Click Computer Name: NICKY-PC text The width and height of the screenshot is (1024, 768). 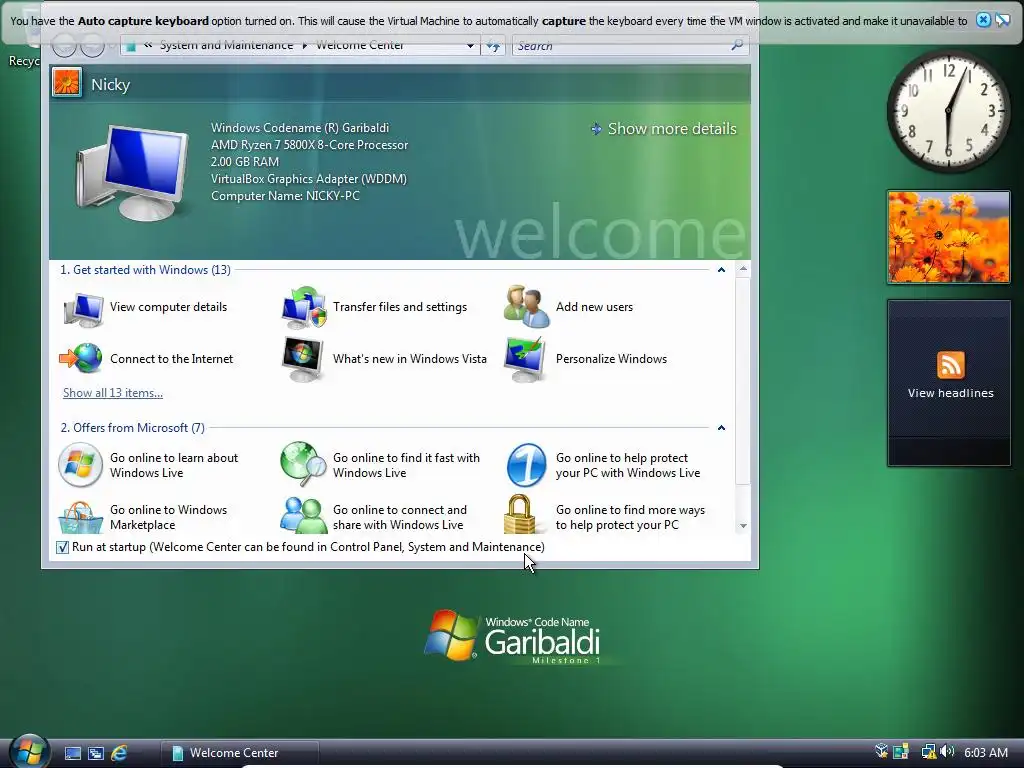pyautogui.click(x=285, y=196)
